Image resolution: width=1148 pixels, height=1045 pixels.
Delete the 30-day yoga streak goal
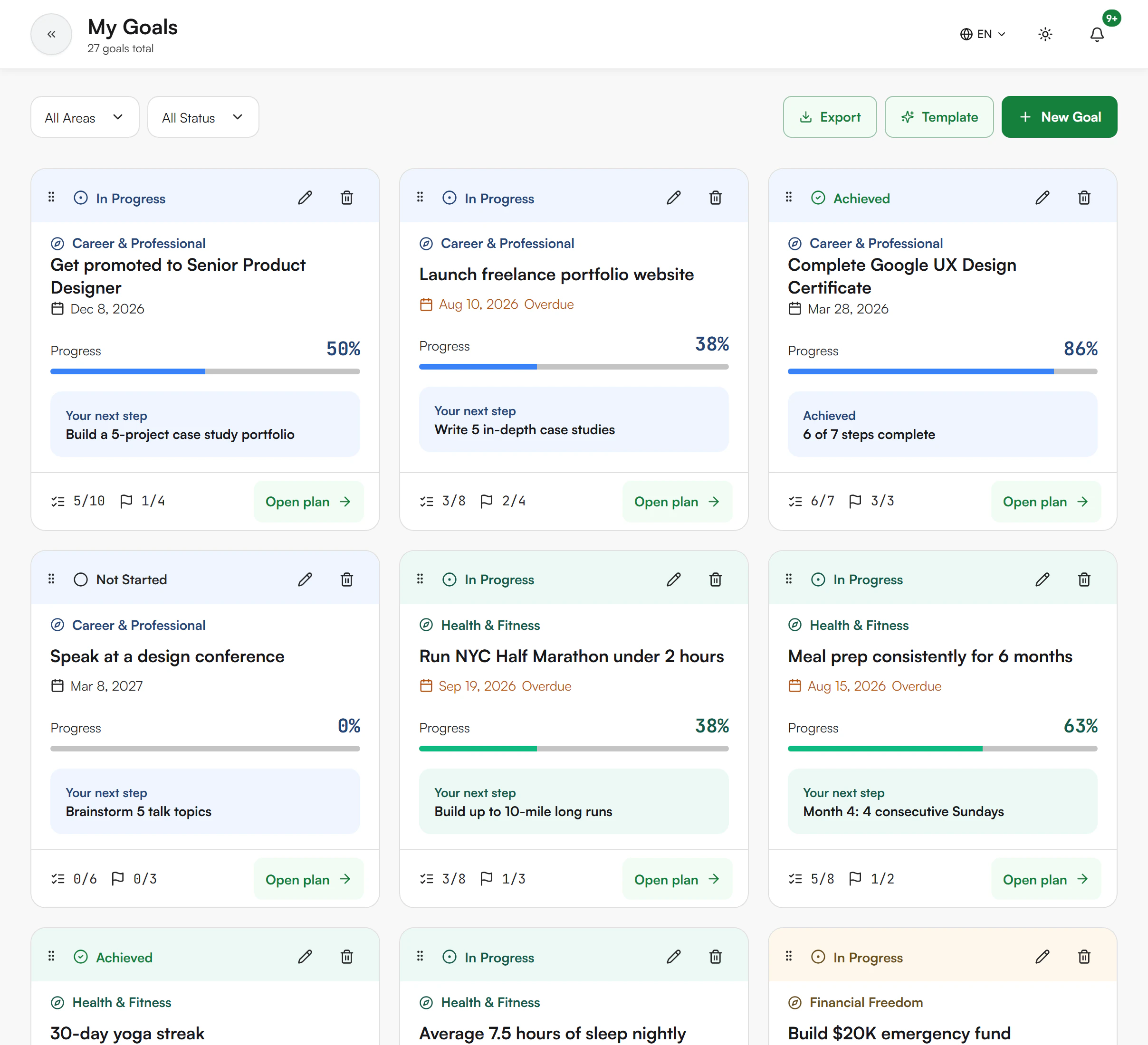tap(347, 957)
